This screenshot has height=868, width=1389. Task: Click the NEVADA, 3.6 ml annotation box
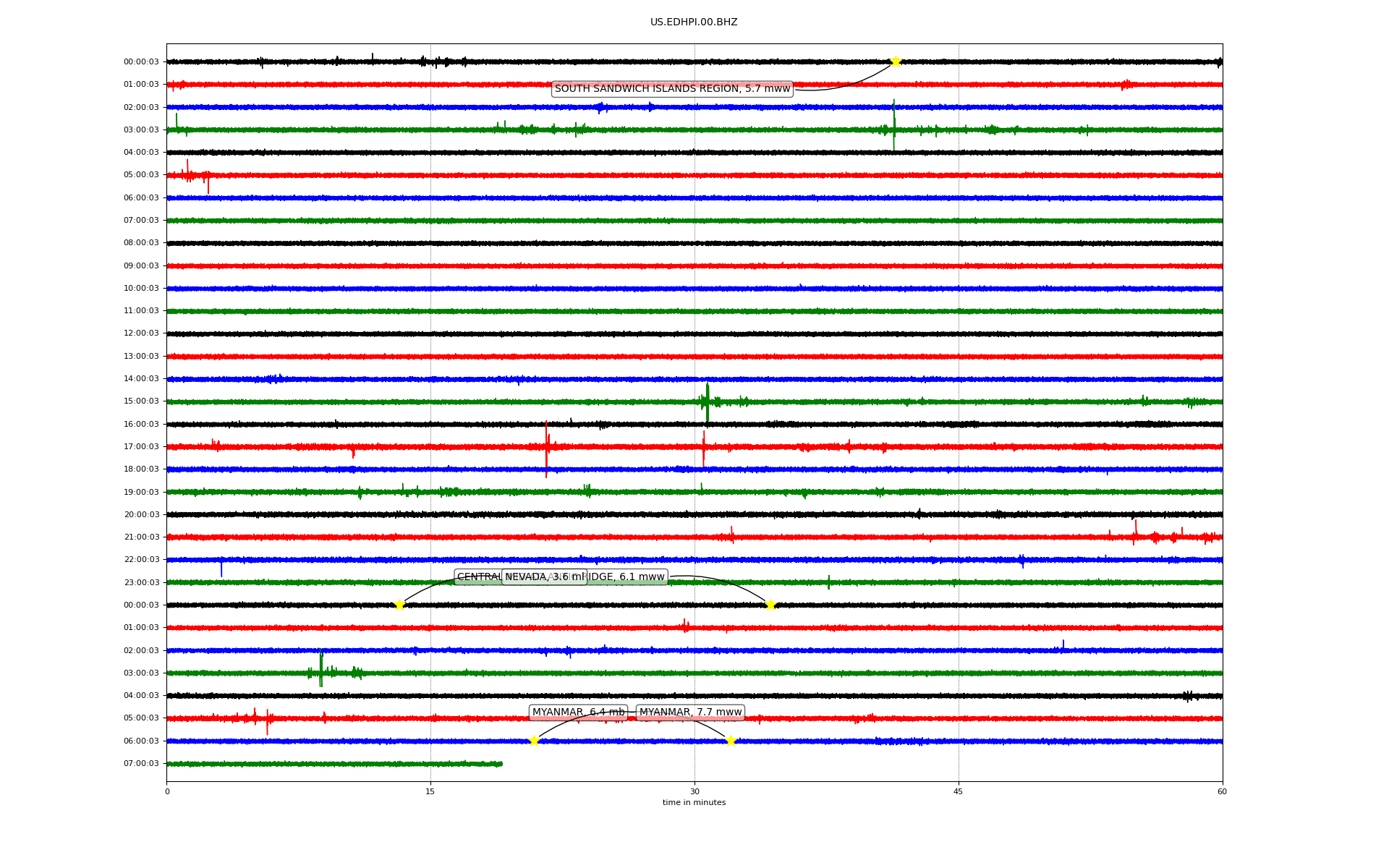[544, 577]
